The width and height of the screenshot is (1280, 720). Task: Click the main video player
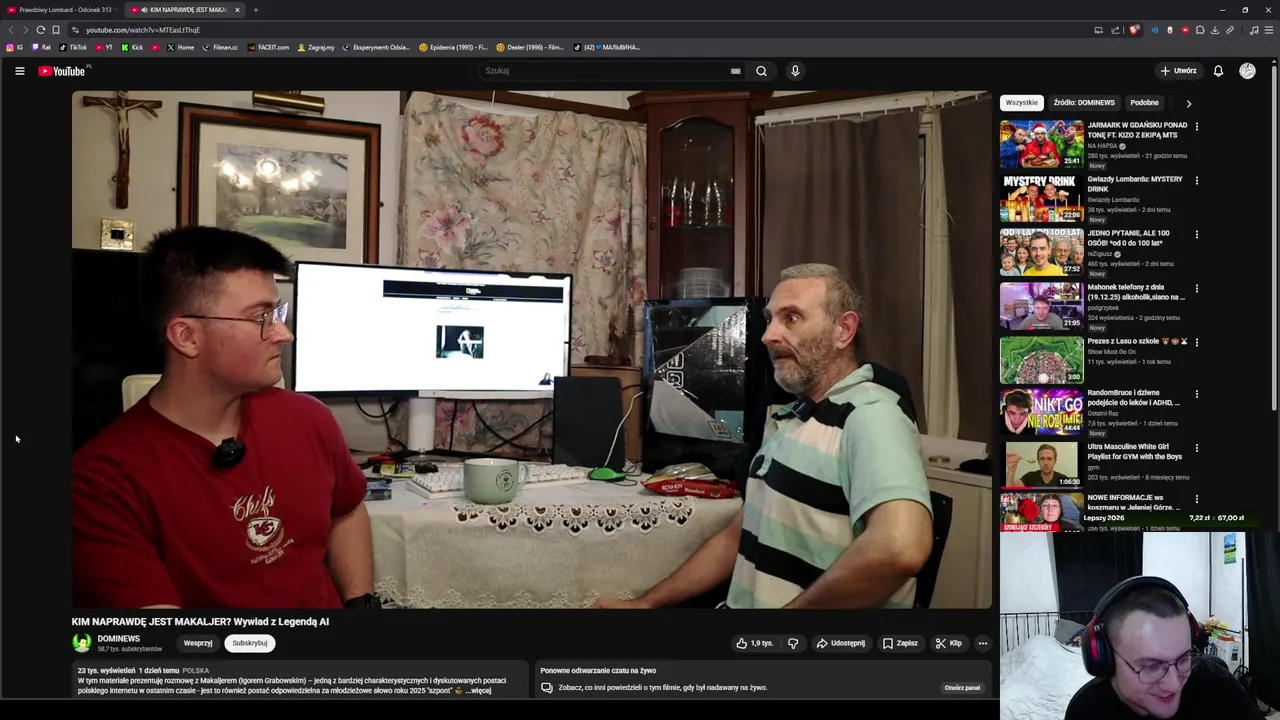click(x=532, y=350)
